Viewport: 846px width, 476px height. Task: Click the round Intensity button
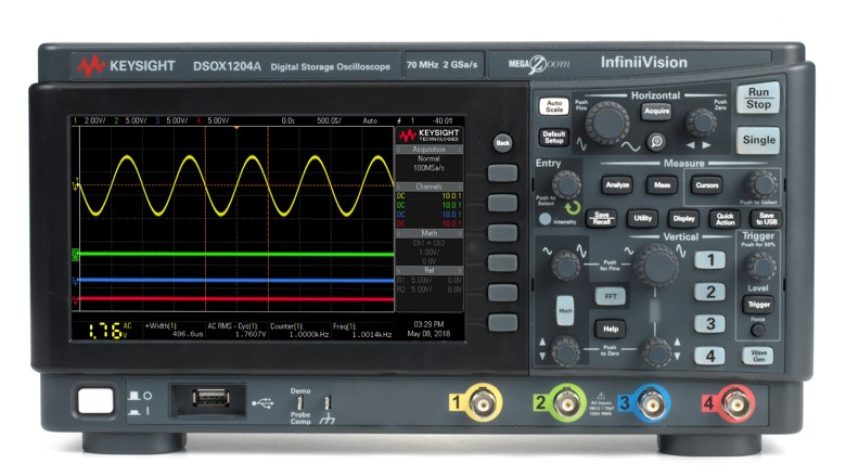[545, 219]
